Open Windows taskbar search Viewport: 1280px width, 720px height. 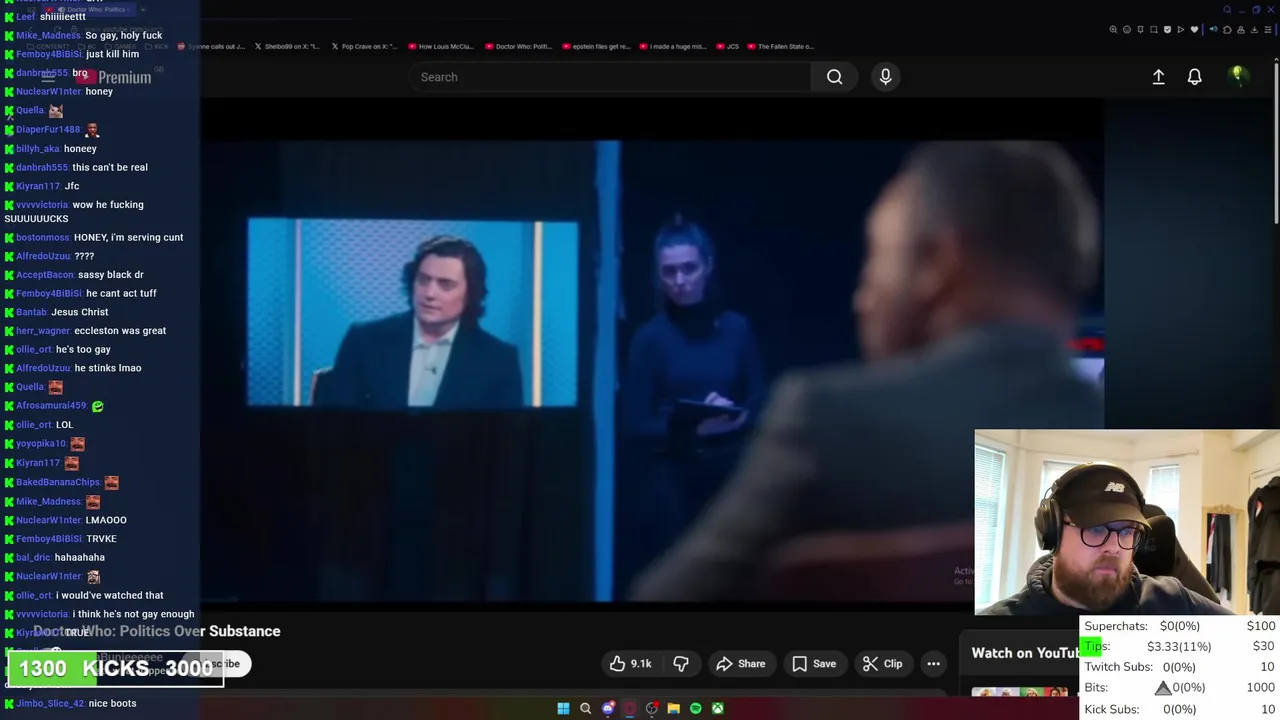[585, 708]
